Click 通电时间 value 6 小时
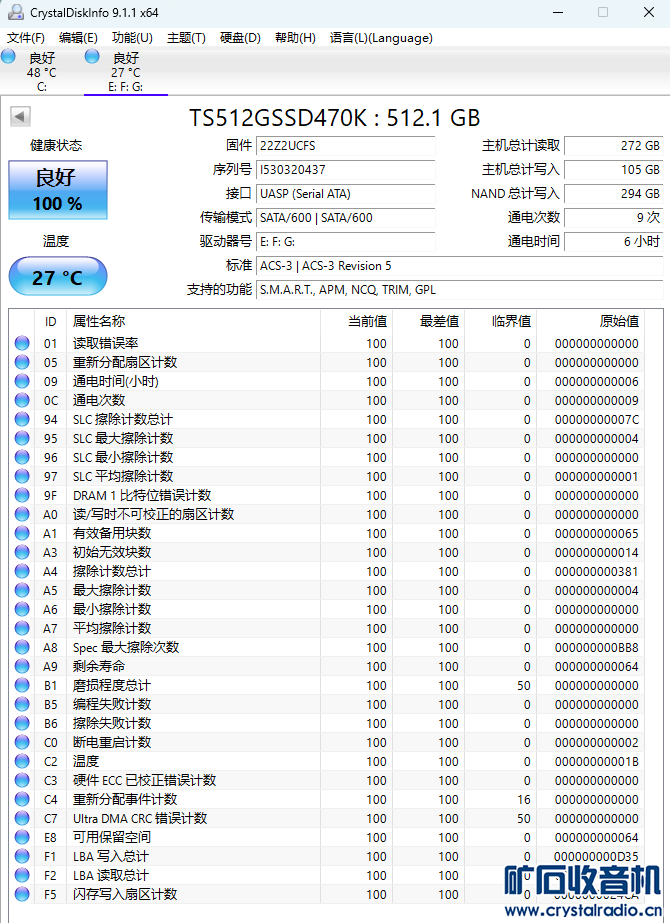Viewport: 670px width, 923px height. 613,242
